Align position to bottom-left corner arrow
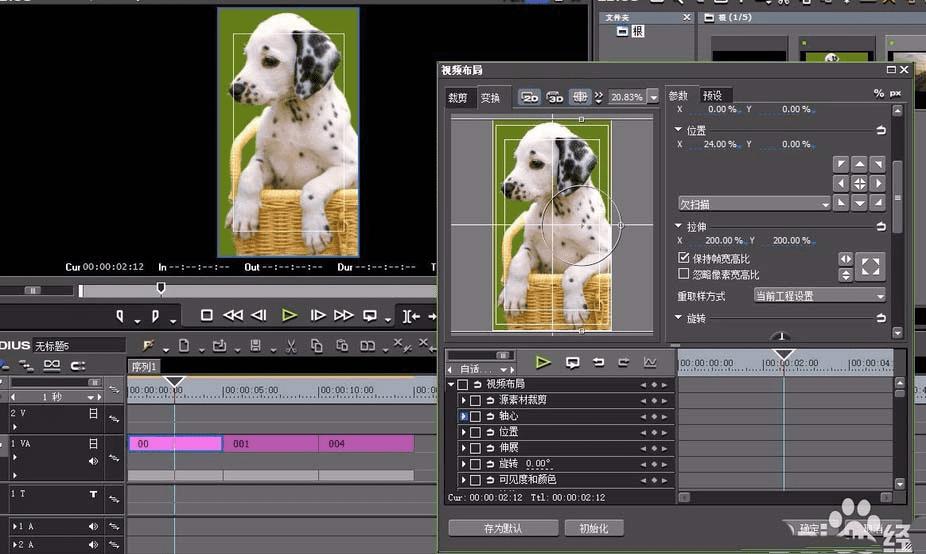The image size is (926, 554). [841, 203]
